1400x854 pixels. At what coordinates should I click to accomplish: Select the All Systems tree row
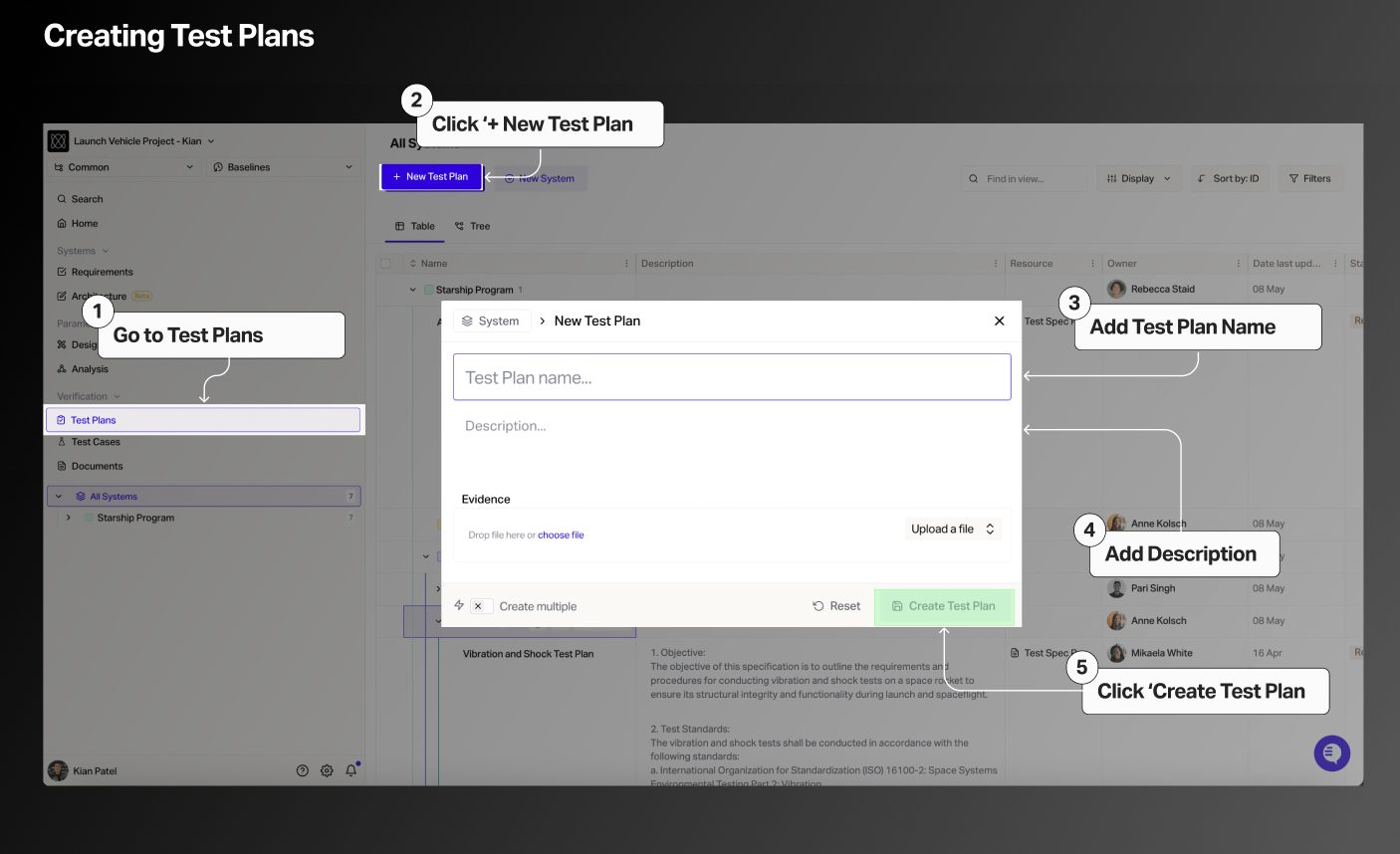(x=204, y=497)
